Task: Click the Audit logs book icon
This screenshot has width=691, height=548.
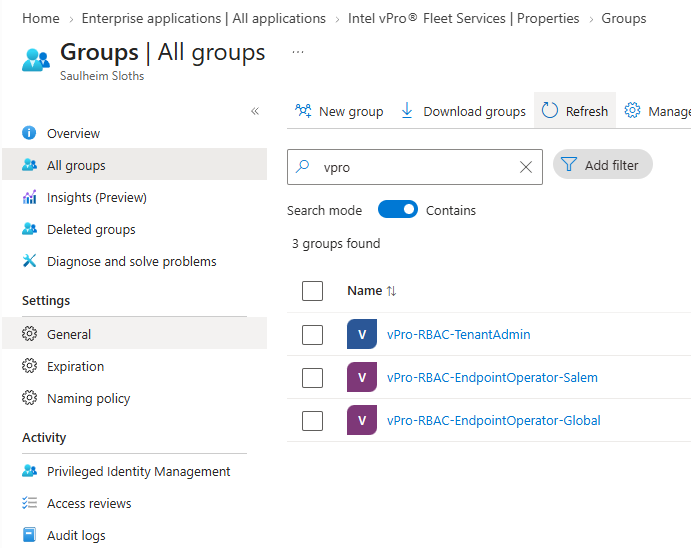Action: coord(29,535)
